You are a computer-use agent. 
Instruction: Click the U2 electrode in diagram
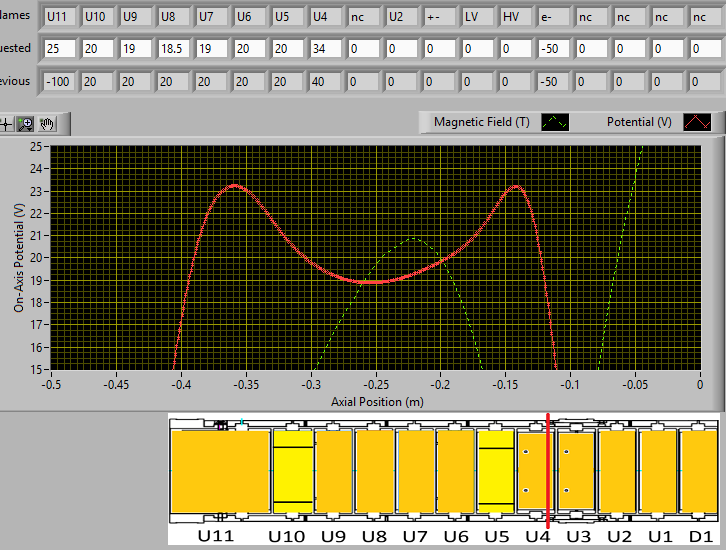[x=617, y=472]
